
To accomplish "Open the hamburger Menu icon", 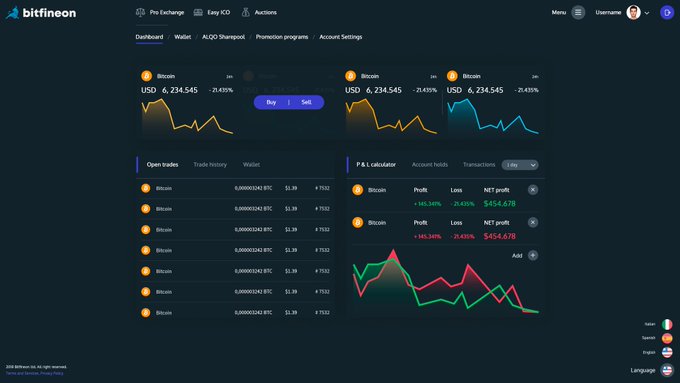I will pyautogui.click(x=578, y=13).
